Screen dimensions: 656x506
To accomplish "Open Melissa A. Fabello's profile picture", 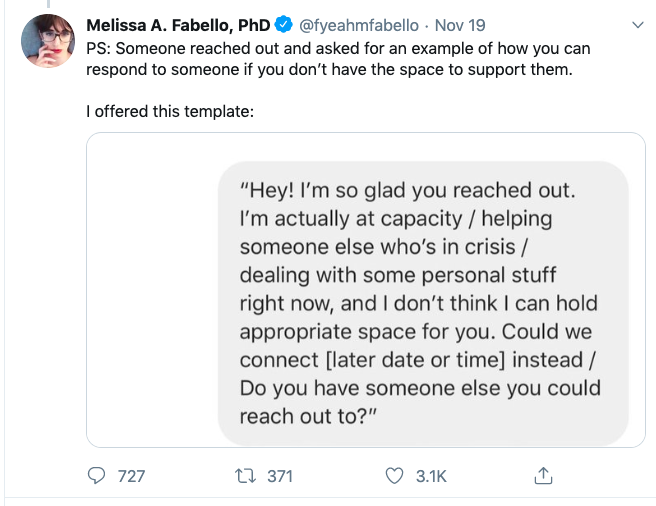I will pyautogui.click(x=47, y=42).
